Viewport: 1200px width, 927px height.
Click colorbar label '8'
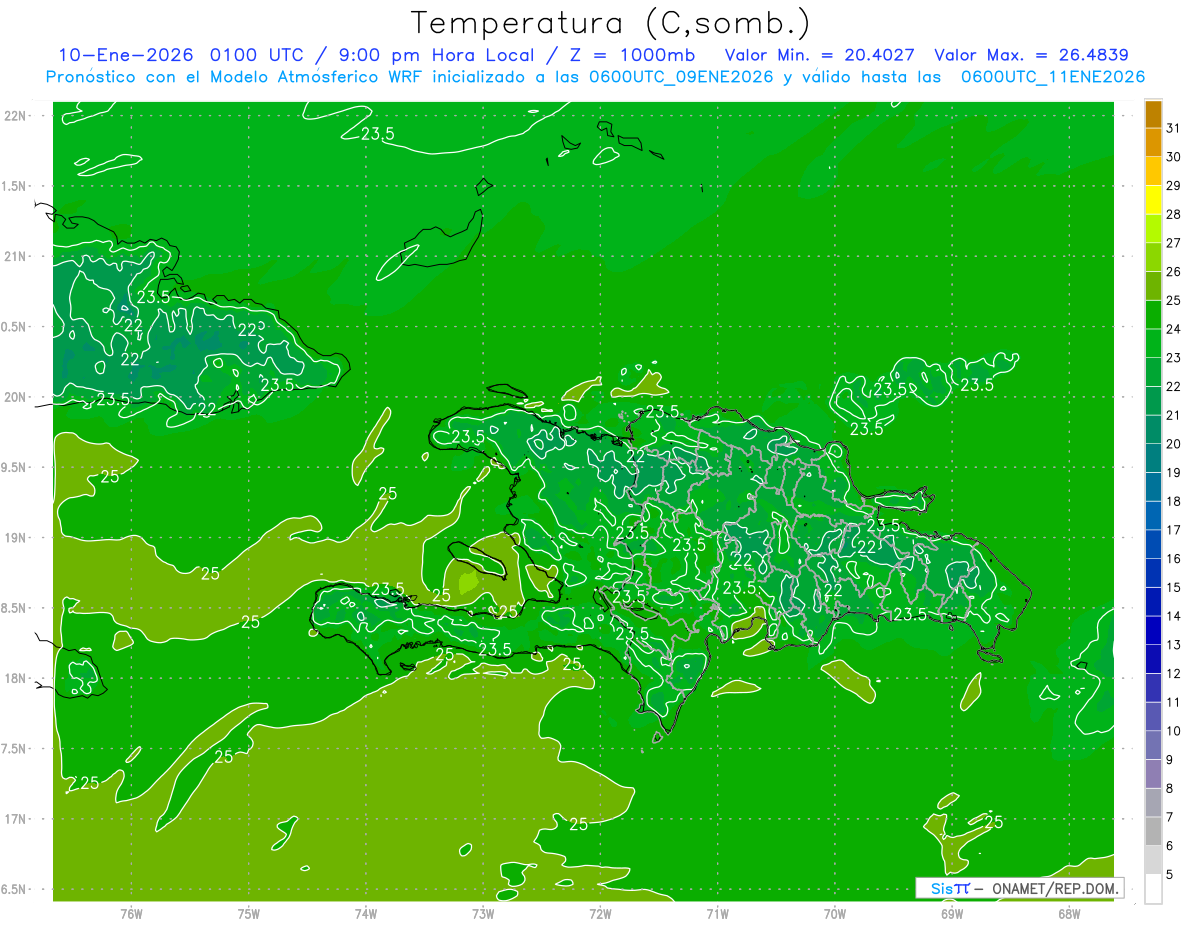[1170, 788]
